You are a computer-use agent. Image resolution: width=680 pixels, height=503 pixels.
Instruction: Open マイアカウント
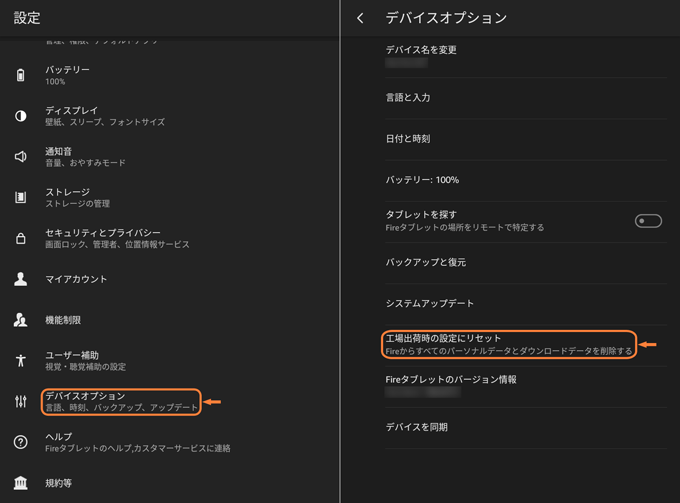pyautogui.click(x=170, y=279)
